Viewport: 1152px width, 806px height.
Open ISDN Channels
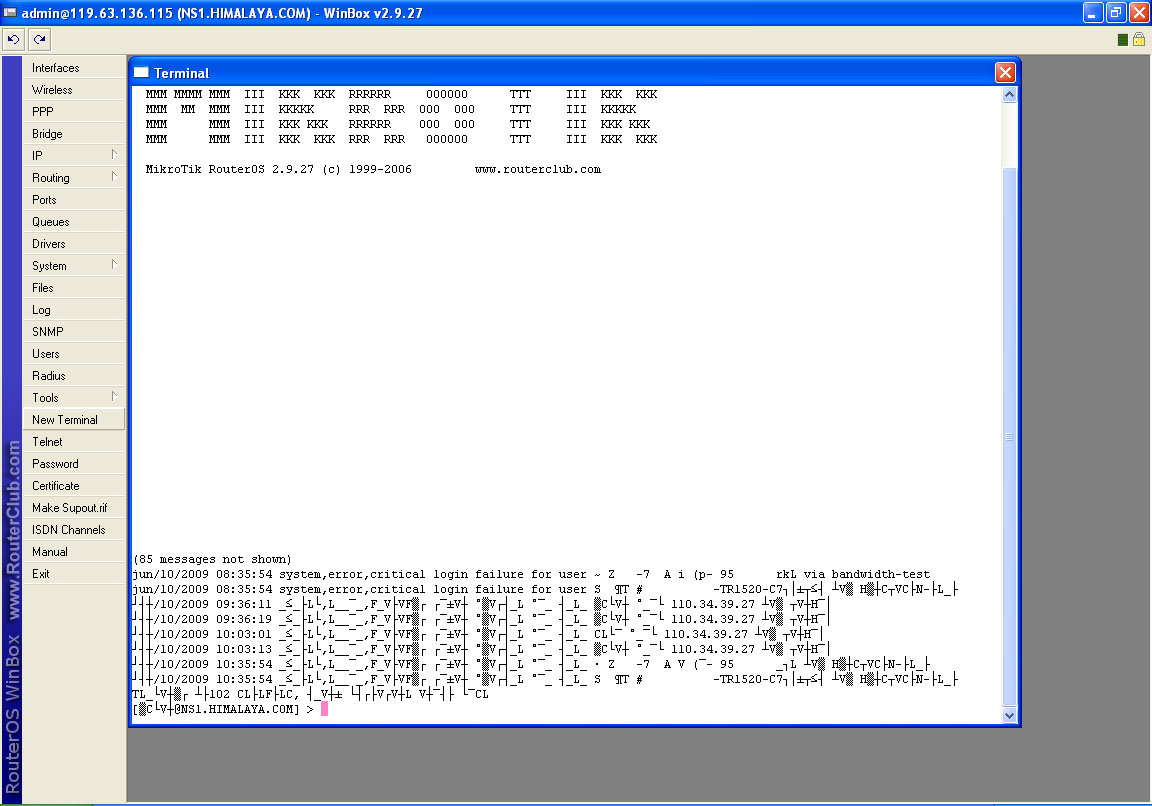(x=74, y=530)
